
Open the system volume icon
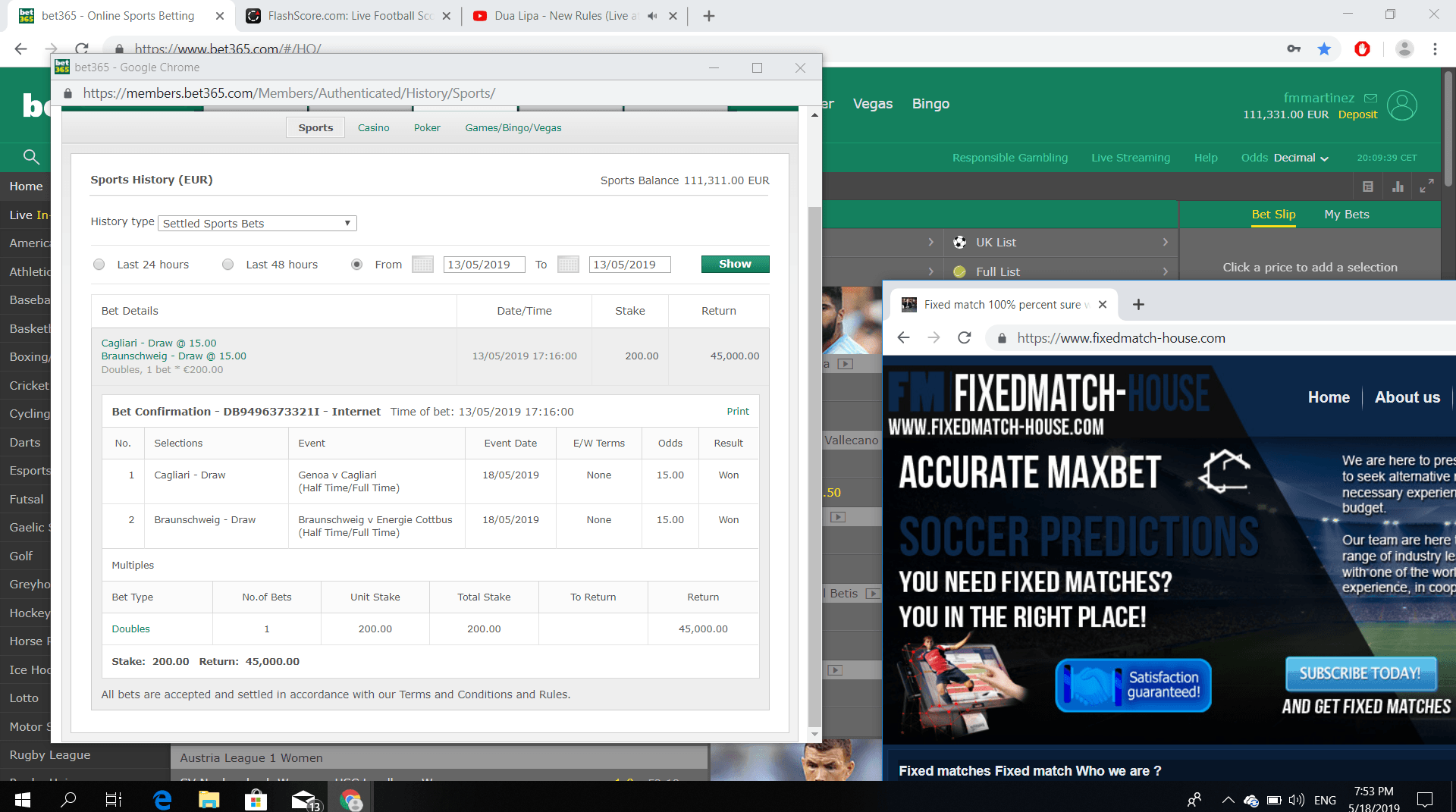coord(1297,800)
